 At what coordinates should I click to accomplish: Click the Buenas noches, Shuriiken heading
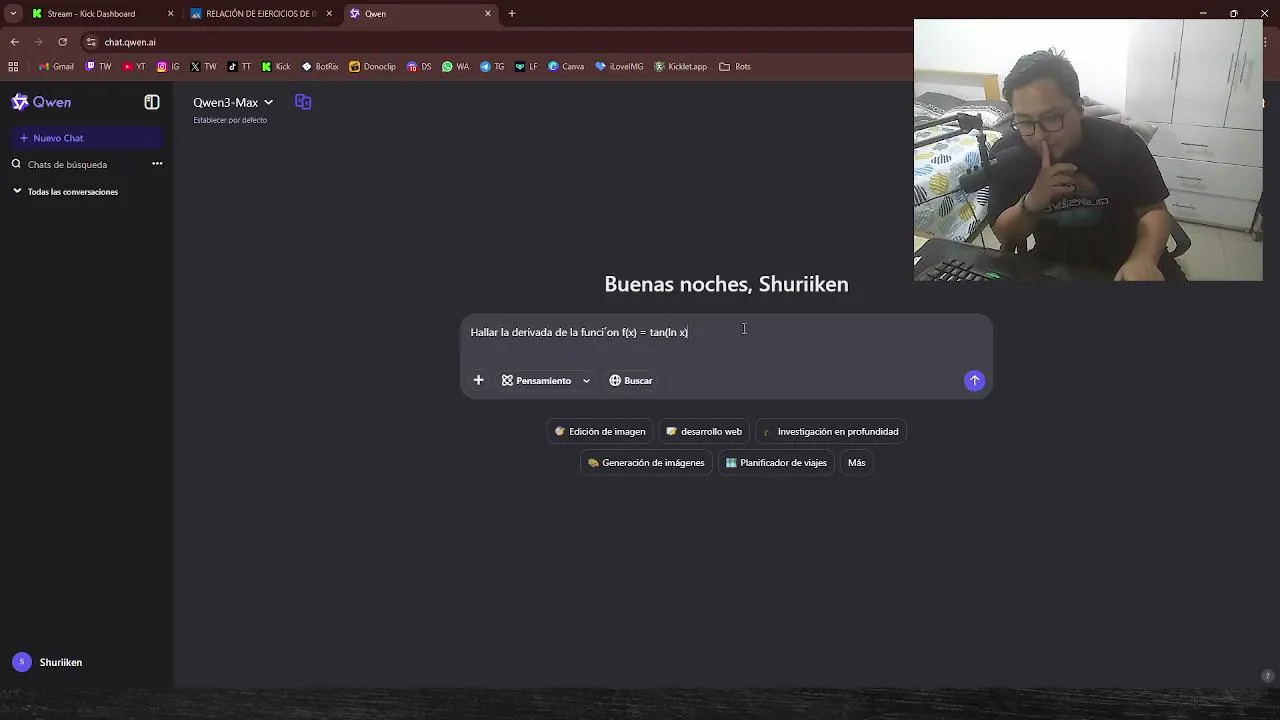pos(726,284)
